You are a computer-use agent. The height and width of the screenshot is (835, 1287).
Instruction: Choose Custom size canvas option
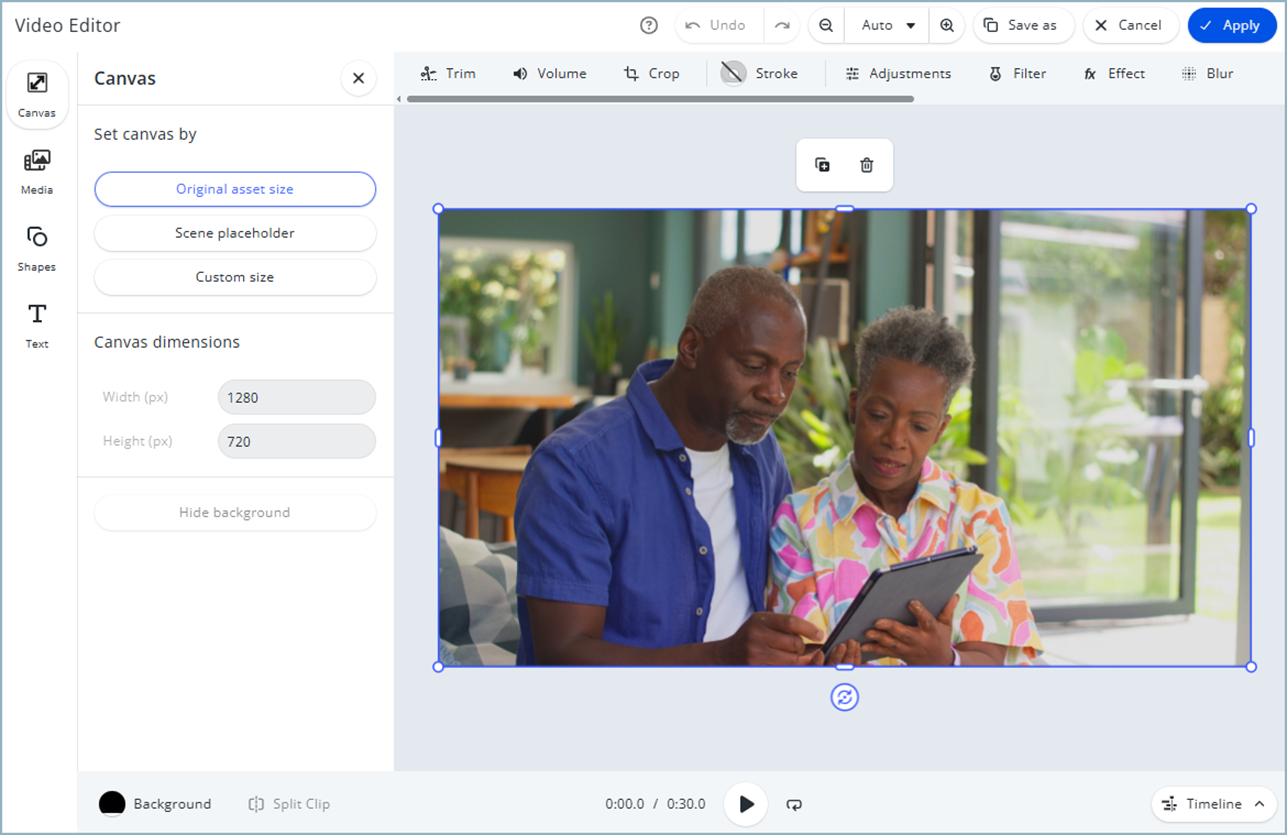point(235,277)
